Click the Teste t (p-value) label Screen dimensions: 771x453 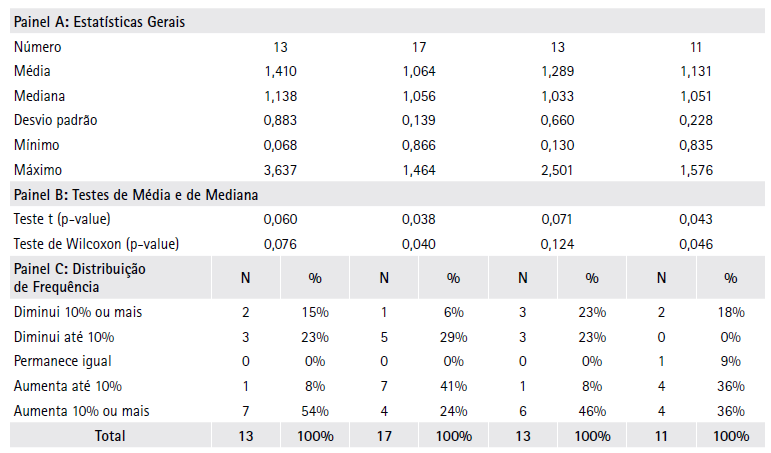pyautogui.click(x=62, y=219)
